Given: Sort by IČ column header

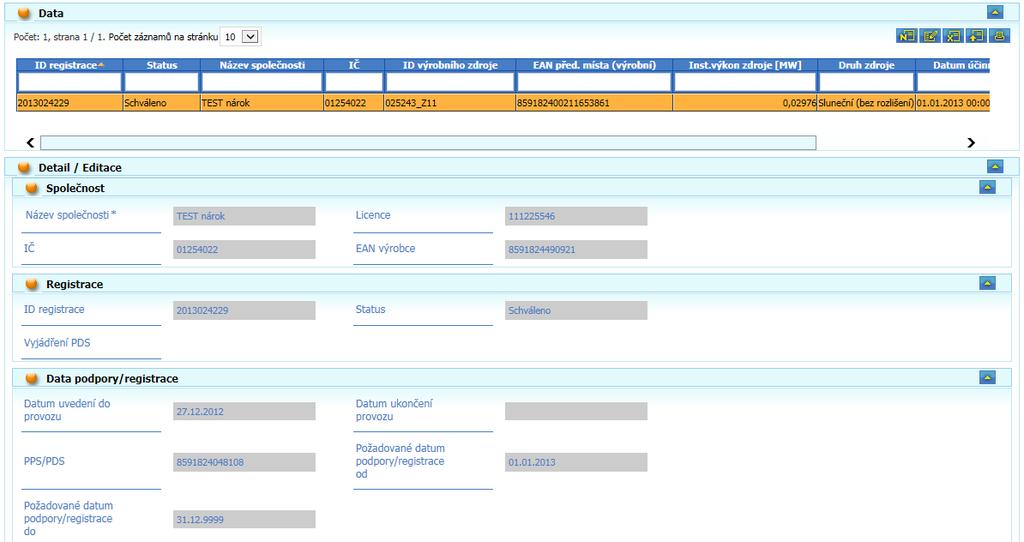Looking at the screenshot, I should [354, 65].
